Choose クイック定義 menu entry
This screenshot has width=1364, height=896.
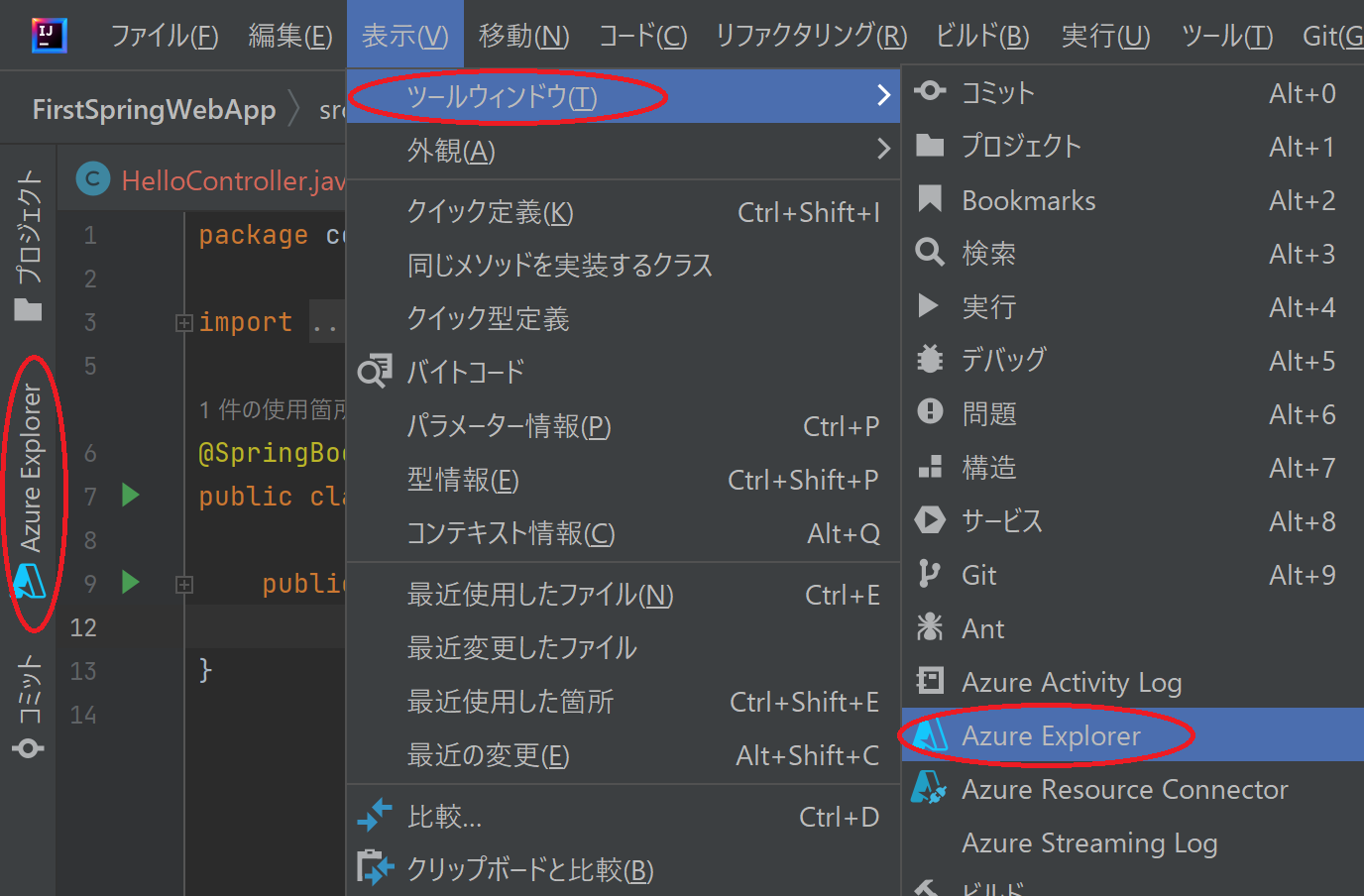(x=624, y=212)
